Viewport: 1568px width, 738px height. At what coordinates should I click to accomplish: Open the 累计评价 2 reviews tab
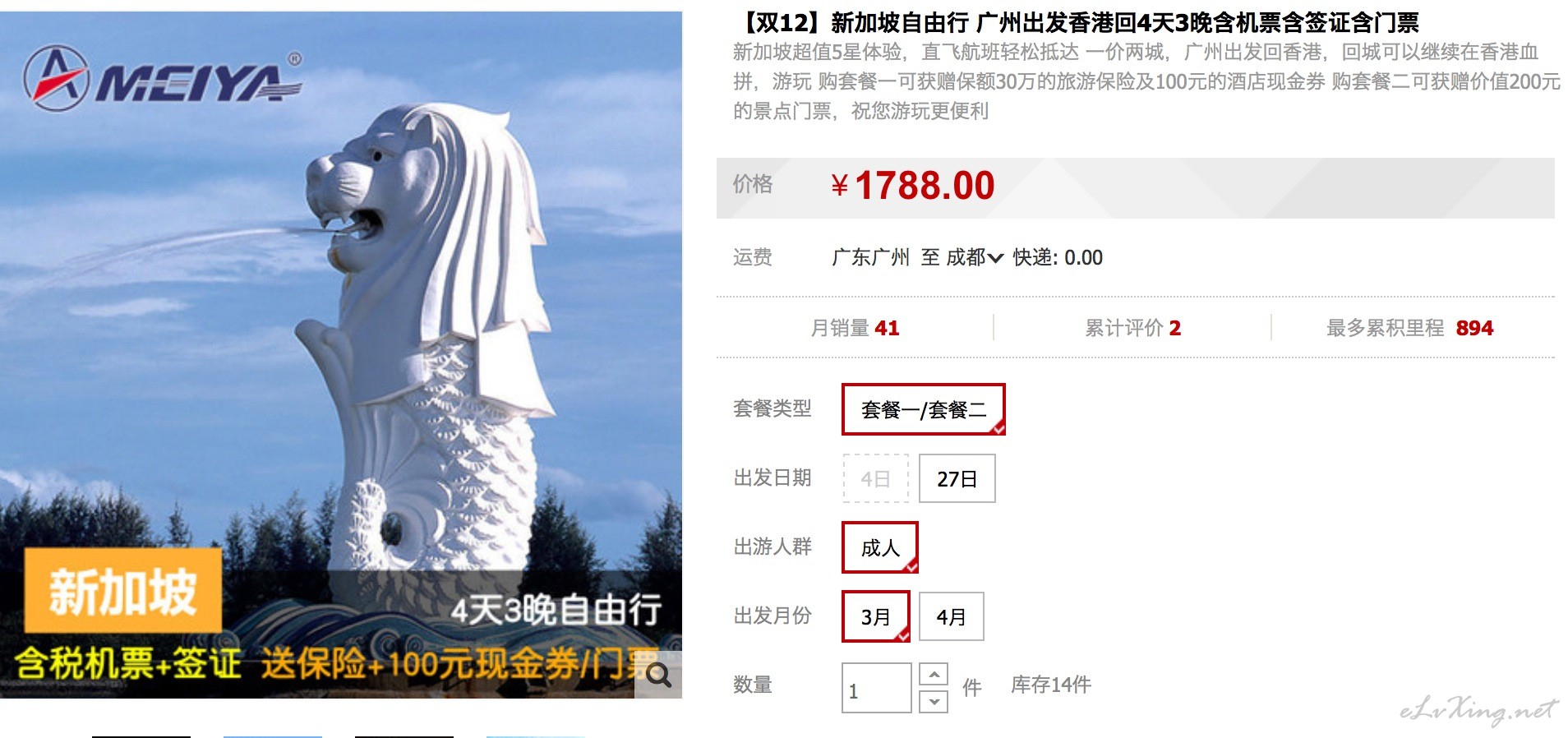[x=1132, y=328]
